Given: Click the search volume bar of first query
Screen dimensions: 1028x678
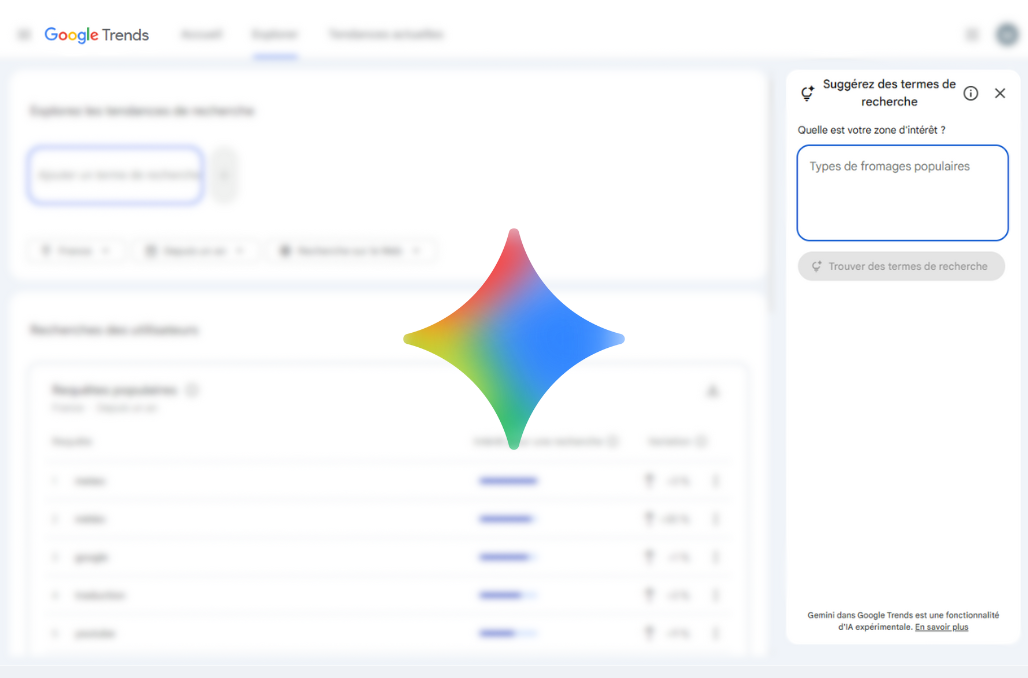Looking at the screenshot, I should point(508,481).
